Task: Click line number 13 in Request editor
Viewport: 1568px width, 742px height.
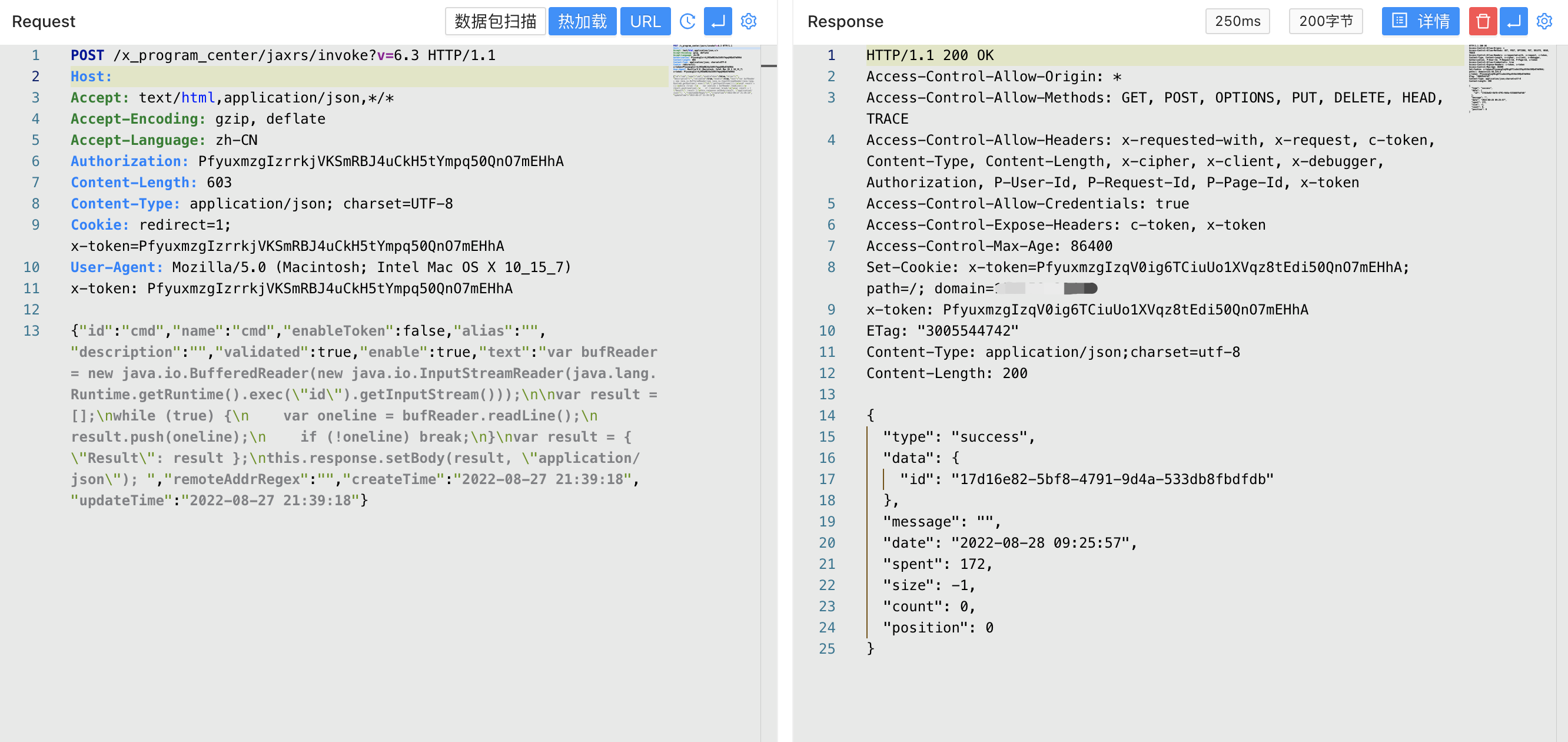Action: tap(32, 331)
